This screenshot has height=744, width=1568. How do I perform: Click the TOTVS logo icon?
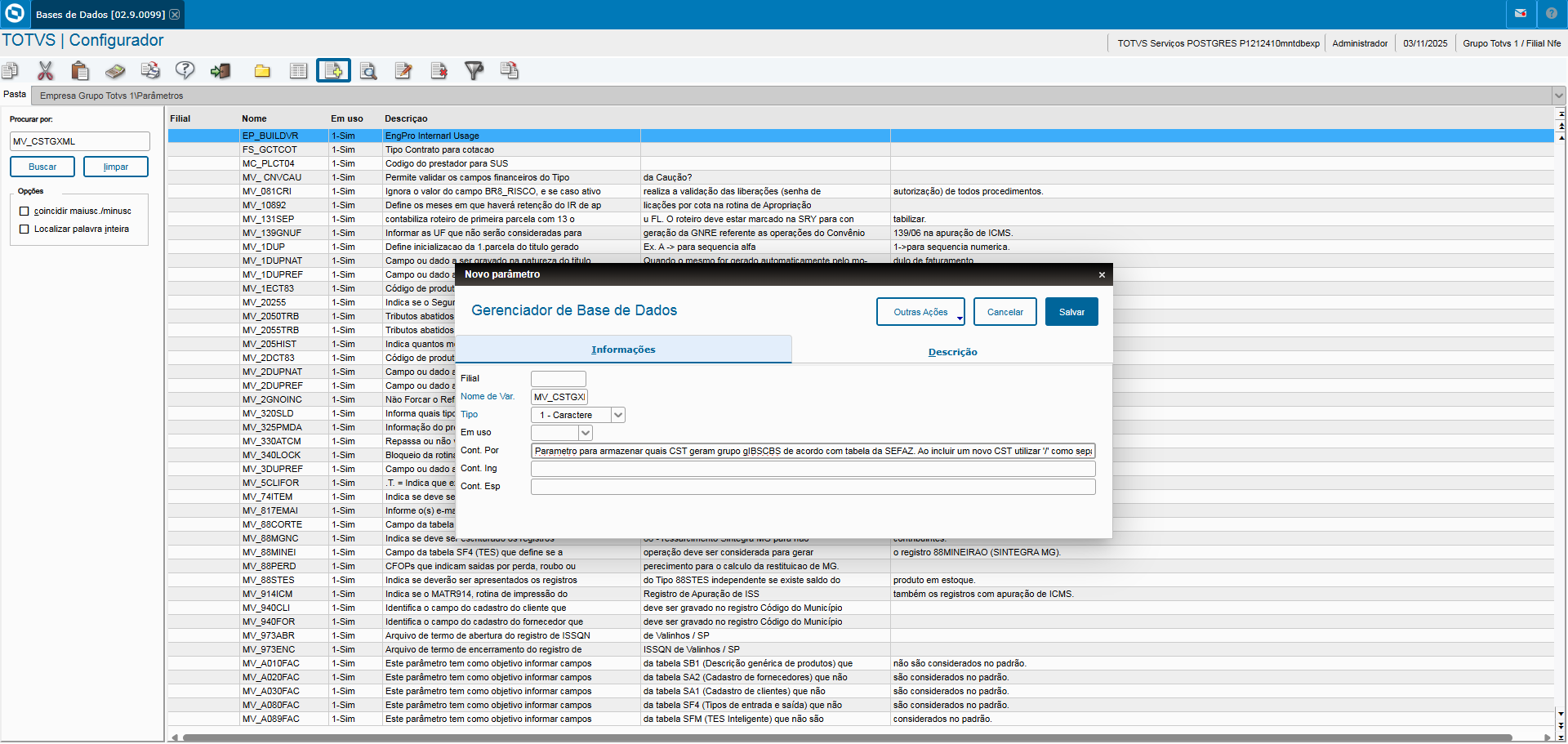(14, 14)
